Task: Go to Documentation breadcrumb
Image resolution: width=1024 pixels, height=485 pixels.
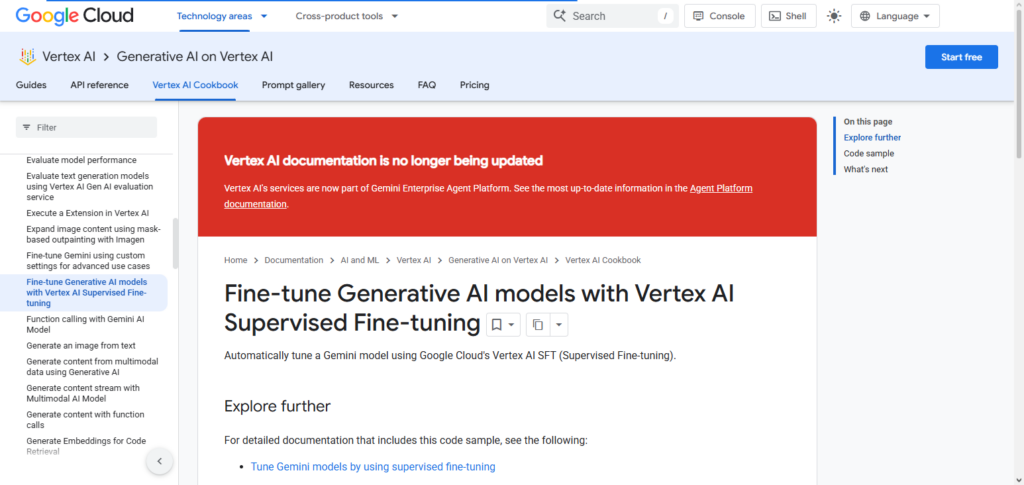Action: click(x=294, y=260)
